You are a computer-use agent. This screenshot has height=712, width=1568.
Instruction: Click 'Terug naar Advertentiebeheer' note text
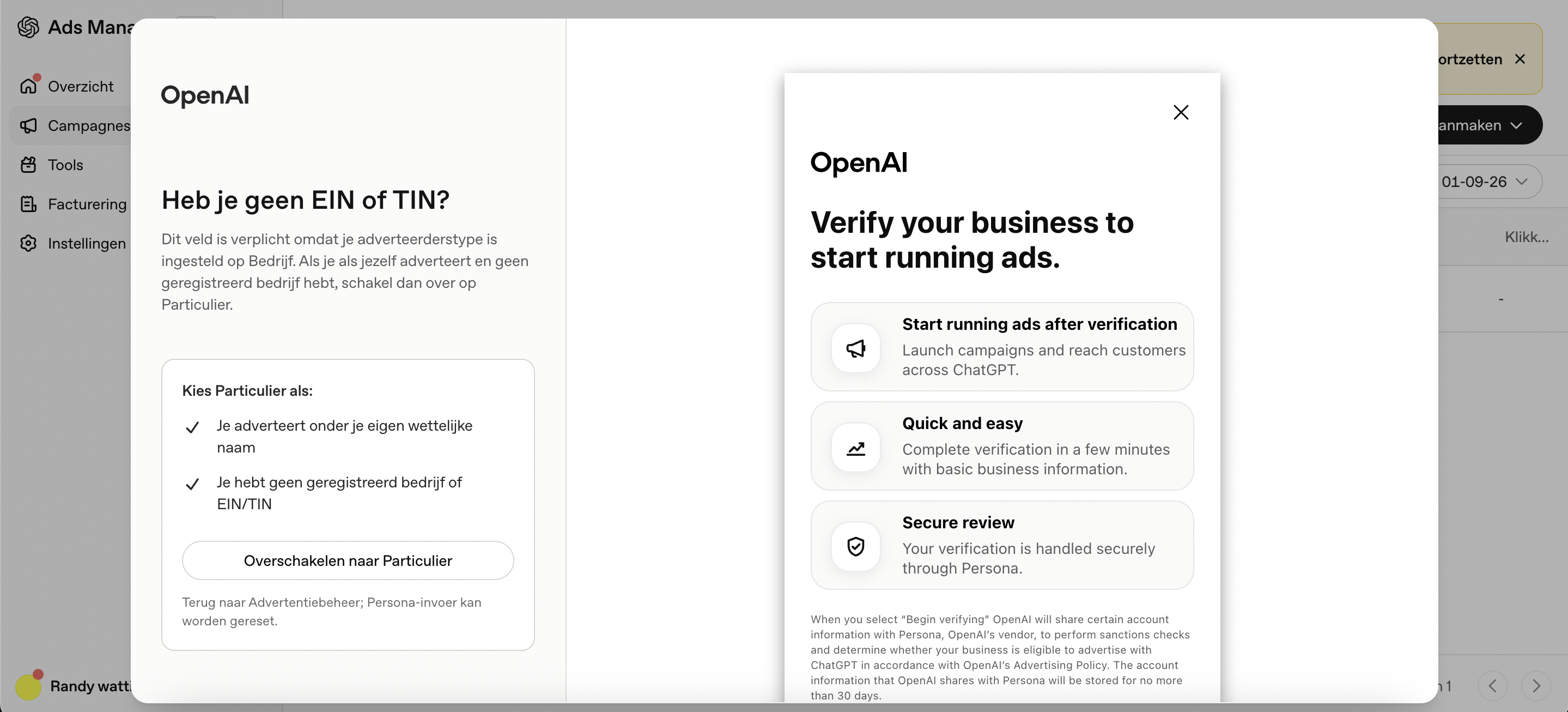coord(332,612)
